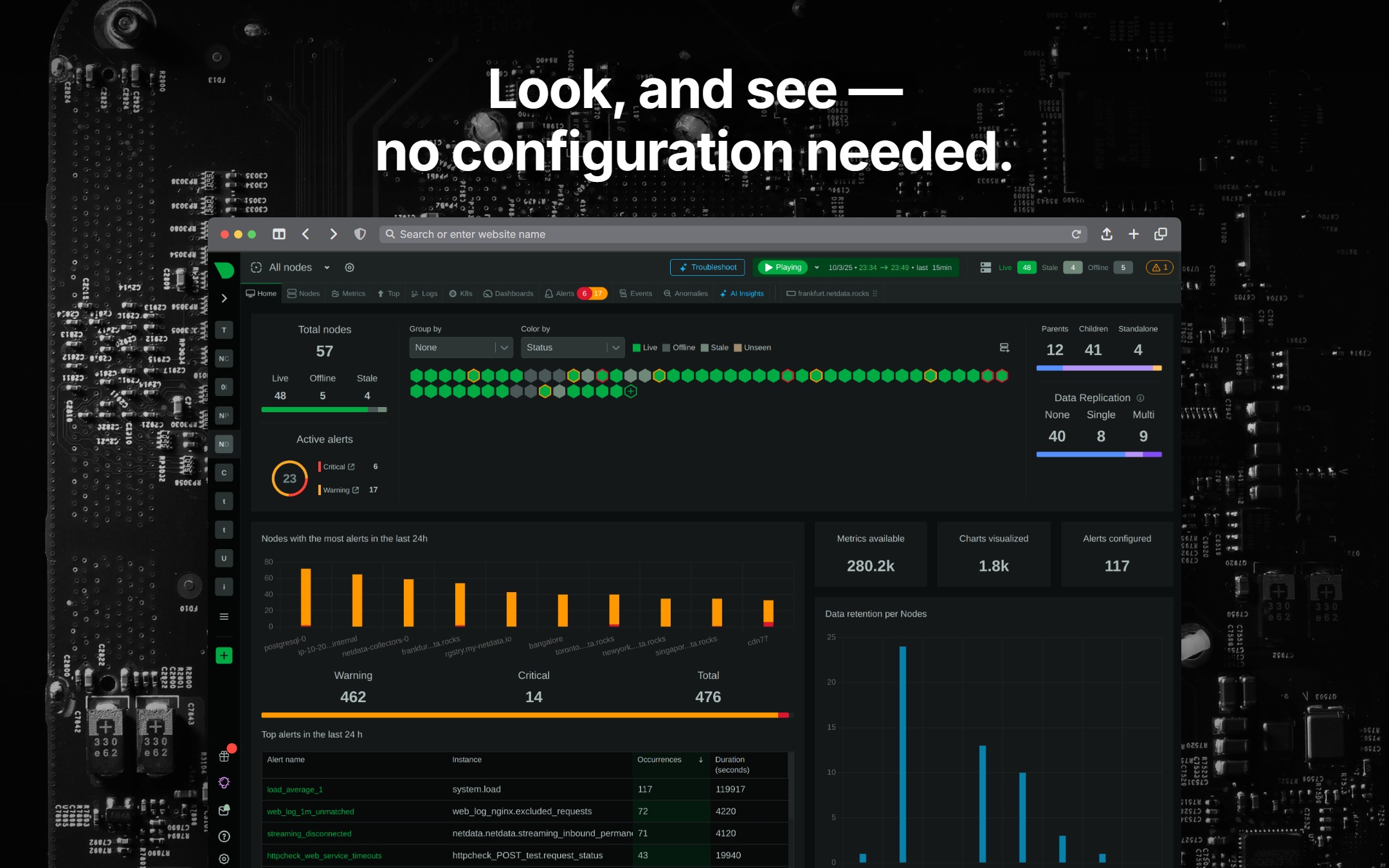The height and width of the screenshot is (868, 1389).
Task: Click the Troubleshoot button
Action: click(707, 267)
